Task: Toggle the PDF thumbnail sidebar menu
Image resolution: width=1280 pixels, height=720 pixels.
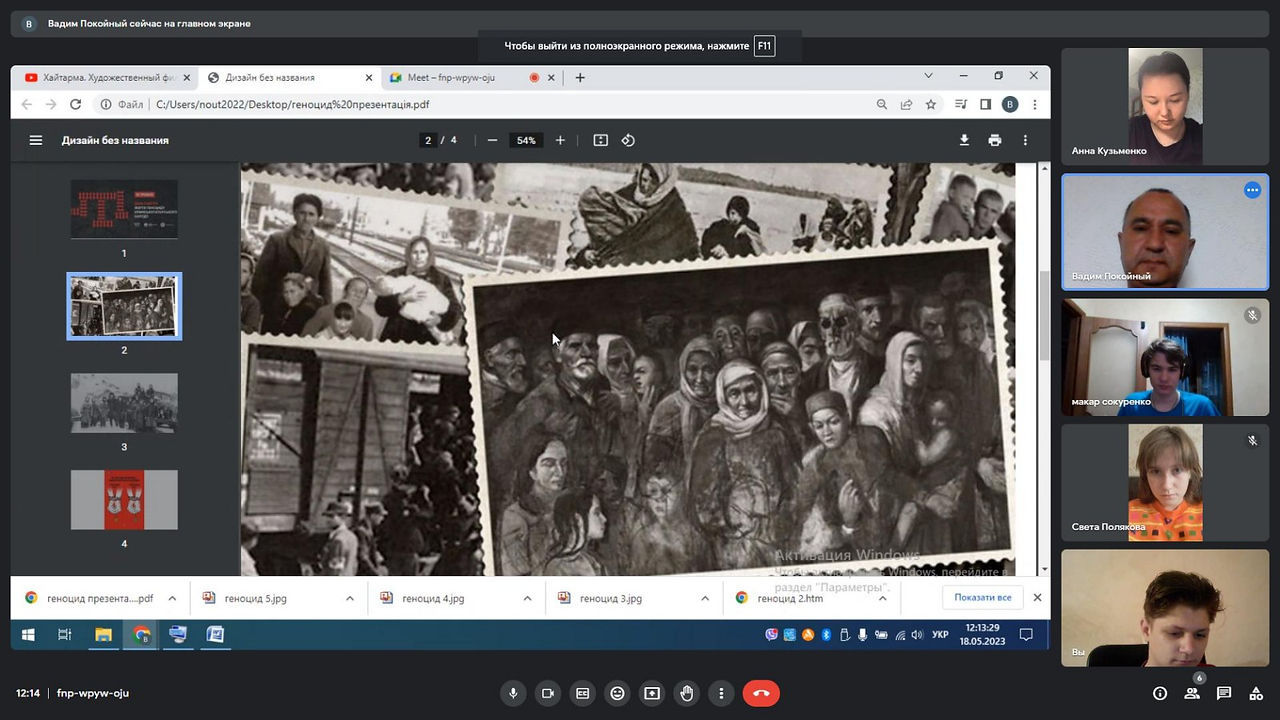Action: [36, 140]
